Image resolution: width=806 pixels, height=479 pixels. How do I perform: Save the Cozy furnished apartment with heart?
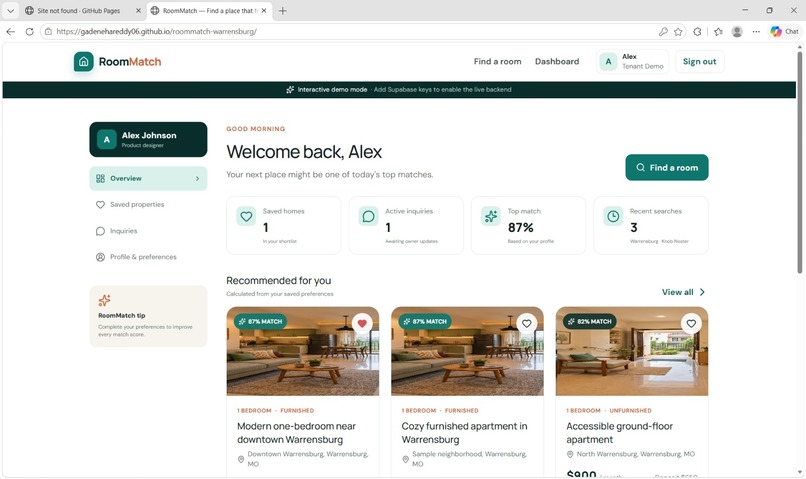pos(526,323)
